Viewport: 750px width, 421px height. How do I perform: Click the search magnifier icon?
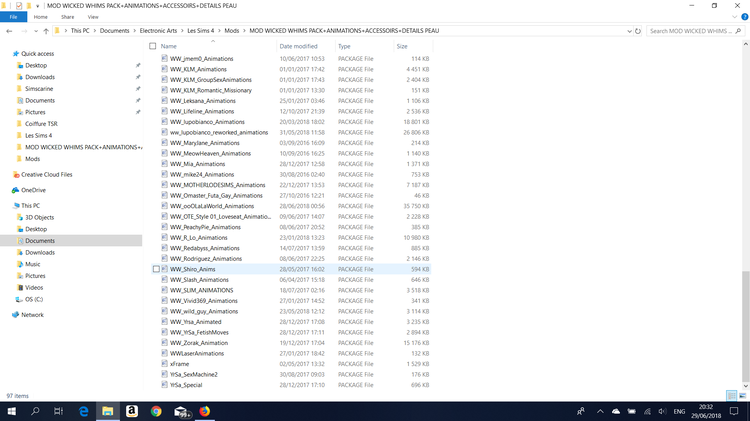point(738,31)
